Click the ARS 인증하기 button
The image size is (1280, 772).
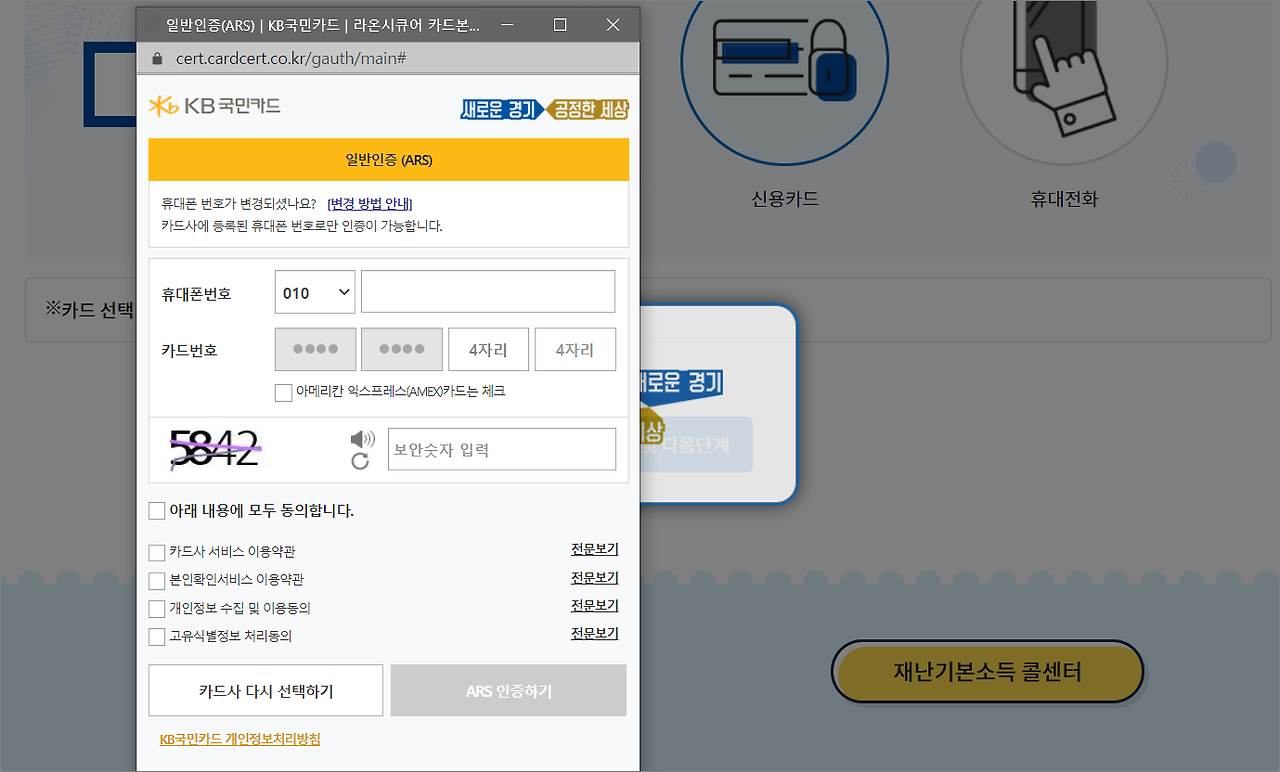509,691
